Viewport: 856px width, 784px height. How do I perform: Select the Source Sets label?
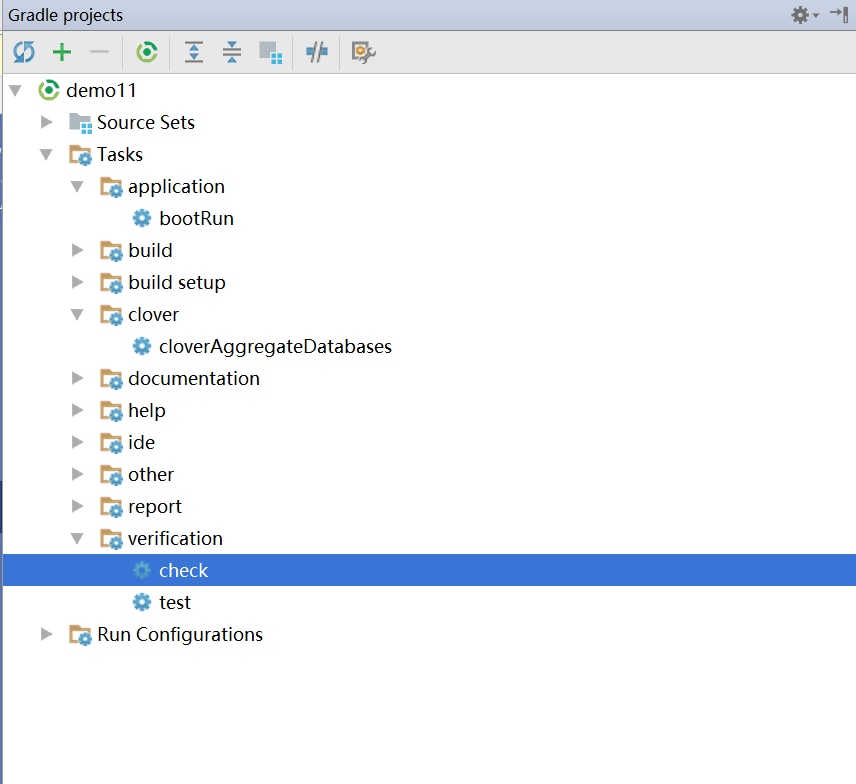pos(146,122)
